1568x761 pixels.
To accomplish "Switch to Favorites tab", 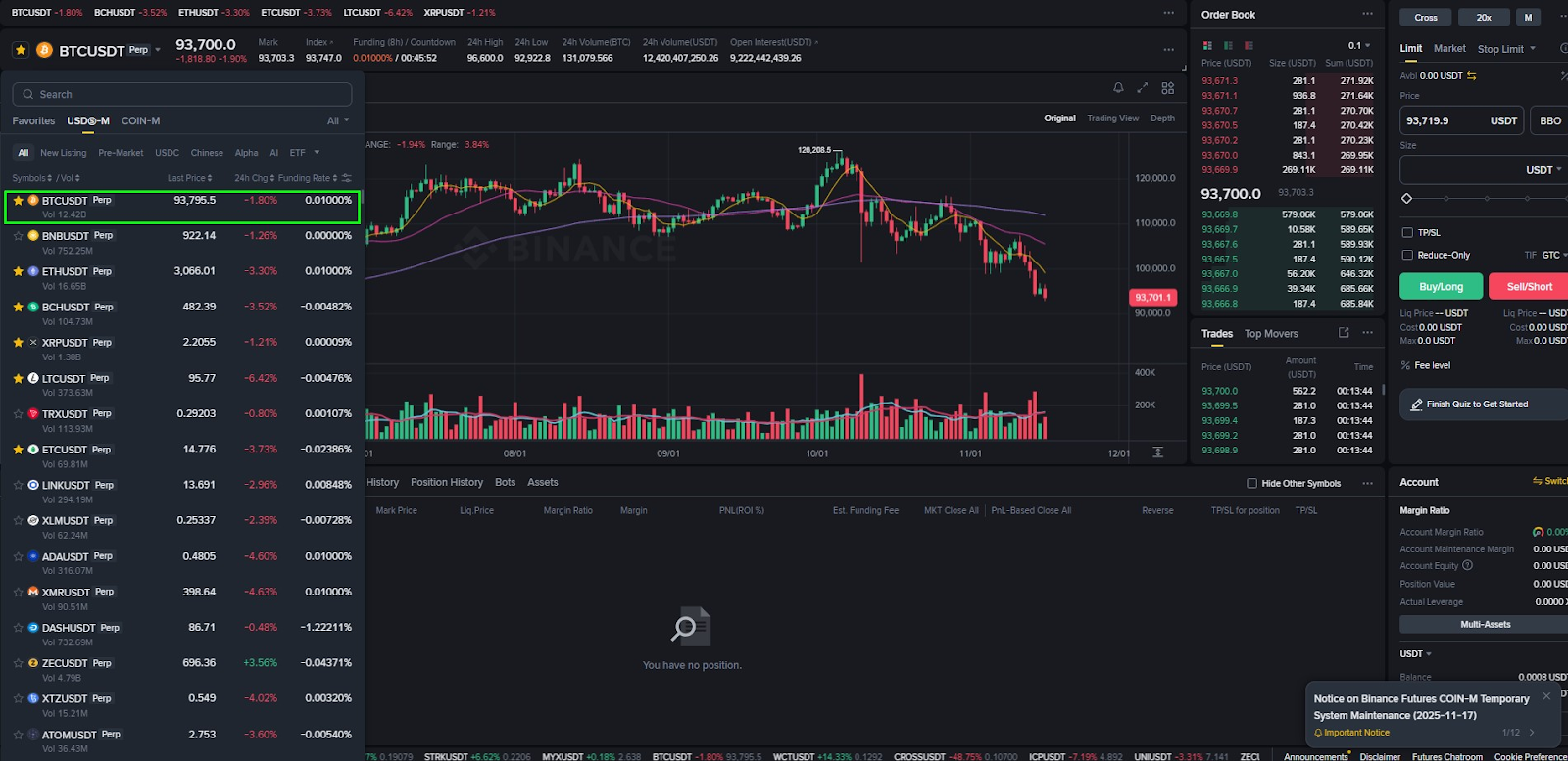I will click(x=33, y=120).
